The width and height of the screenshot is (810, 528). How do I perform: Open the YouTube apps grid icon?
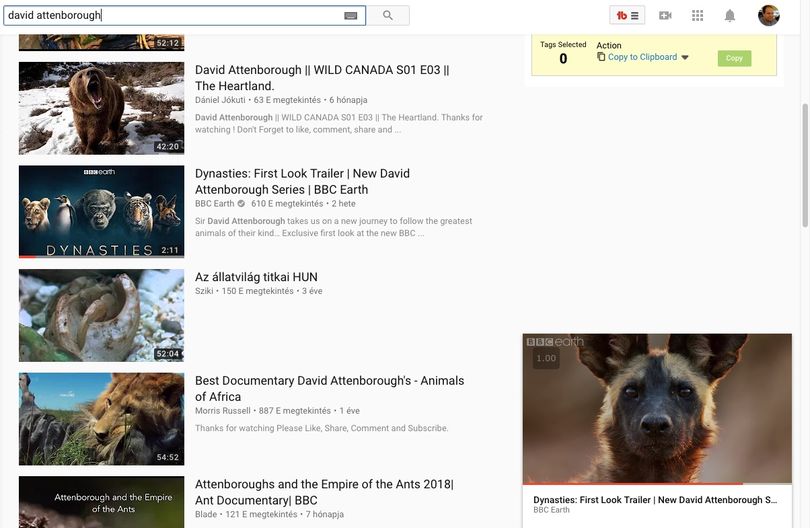tap(697, 15)
